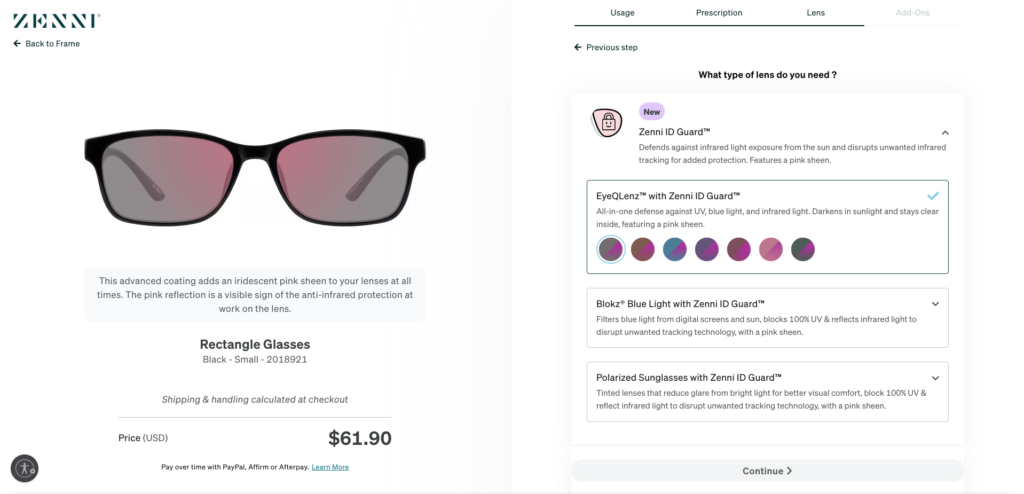This screenshot has height=494, width=1024.
Task: Expand Polarized Sunglasses with Zenni ID Guard
Action: pyautogui.click(x=935, y=378)
